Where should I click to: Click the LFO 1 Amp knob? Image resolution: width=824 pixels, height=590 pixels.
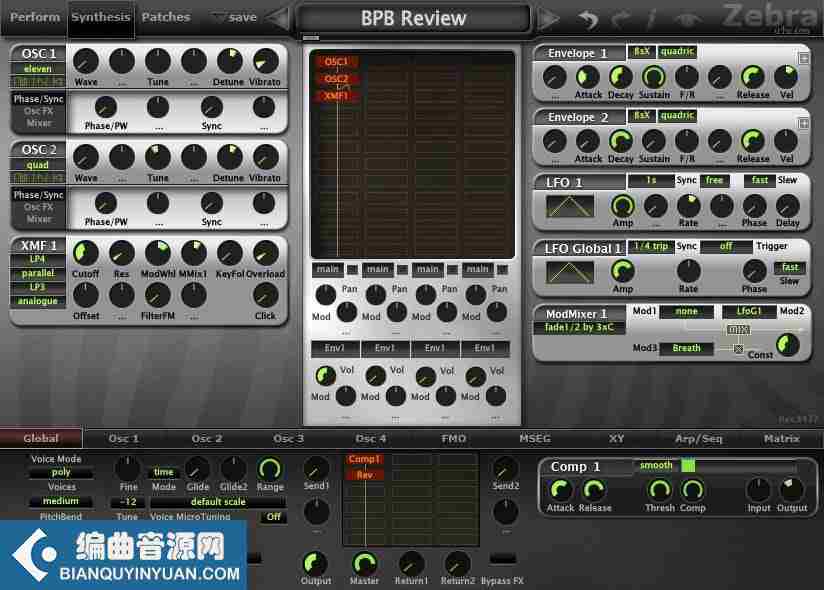point(623,205)
